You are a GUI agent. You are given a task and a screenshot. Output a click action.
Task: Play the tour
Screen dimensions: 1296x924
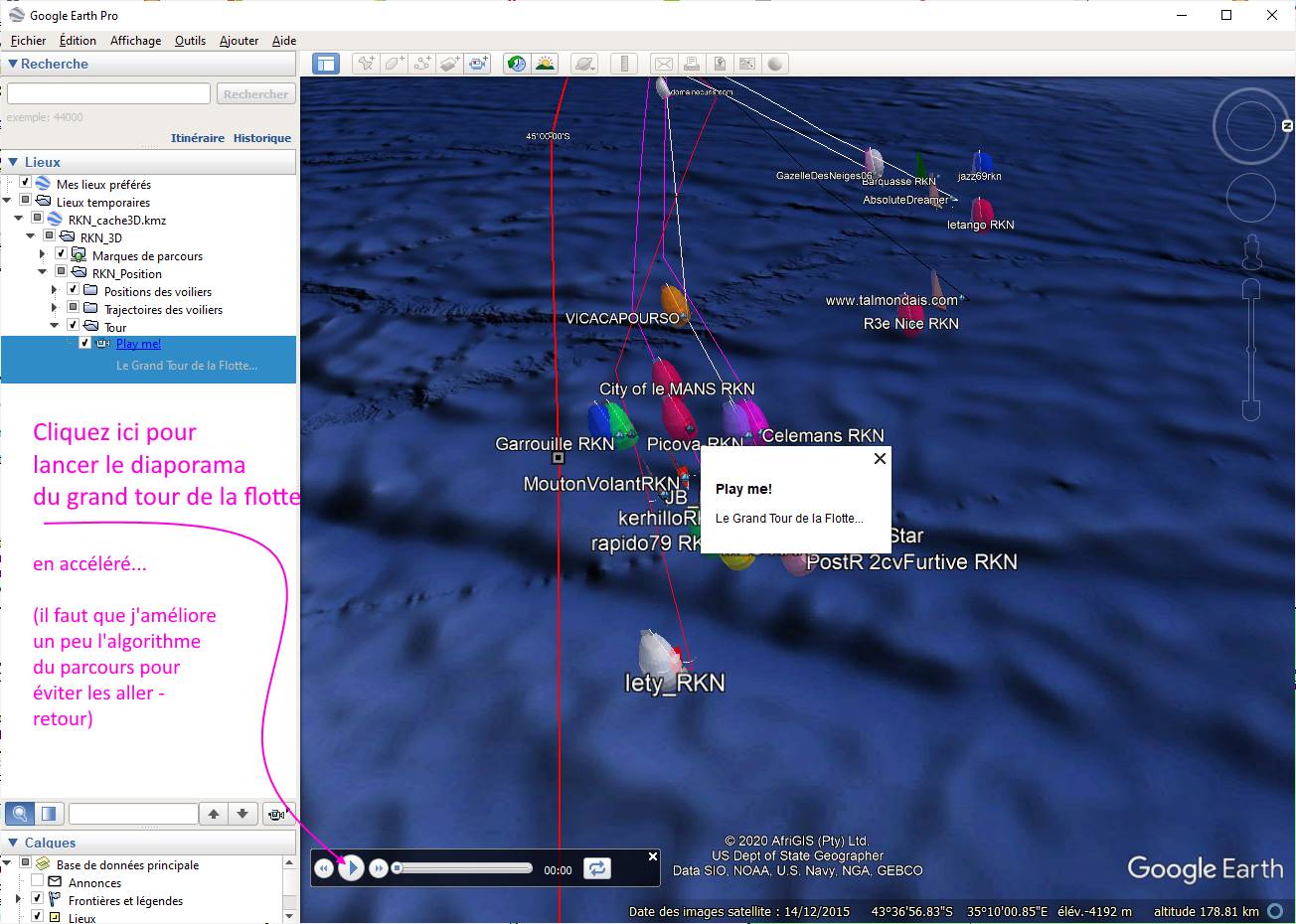click(x=351, y=868)
